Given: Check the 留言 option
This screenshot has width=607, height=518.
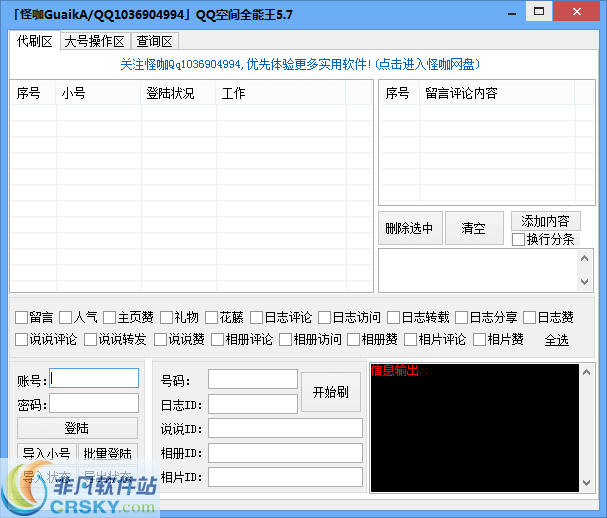Looking at the screenshot, I should pyautogui.click(x=22, y=317).
